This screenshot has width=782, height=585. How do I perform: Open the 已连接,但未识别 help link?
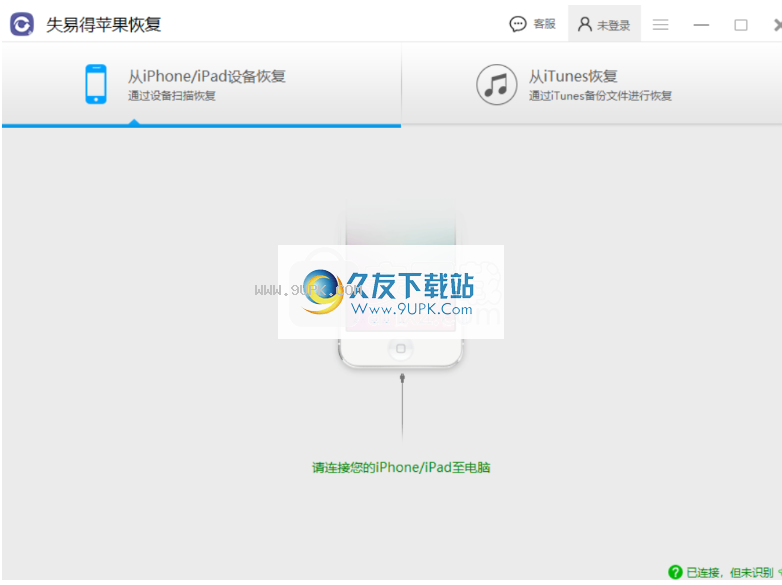730,573
